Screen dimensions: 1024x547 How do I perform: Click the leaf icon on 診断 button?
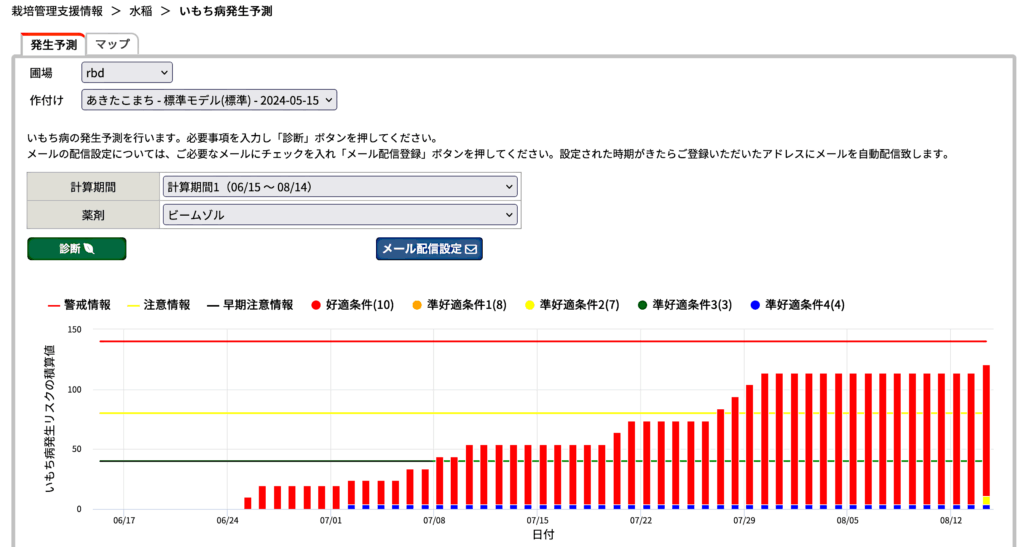88,249
